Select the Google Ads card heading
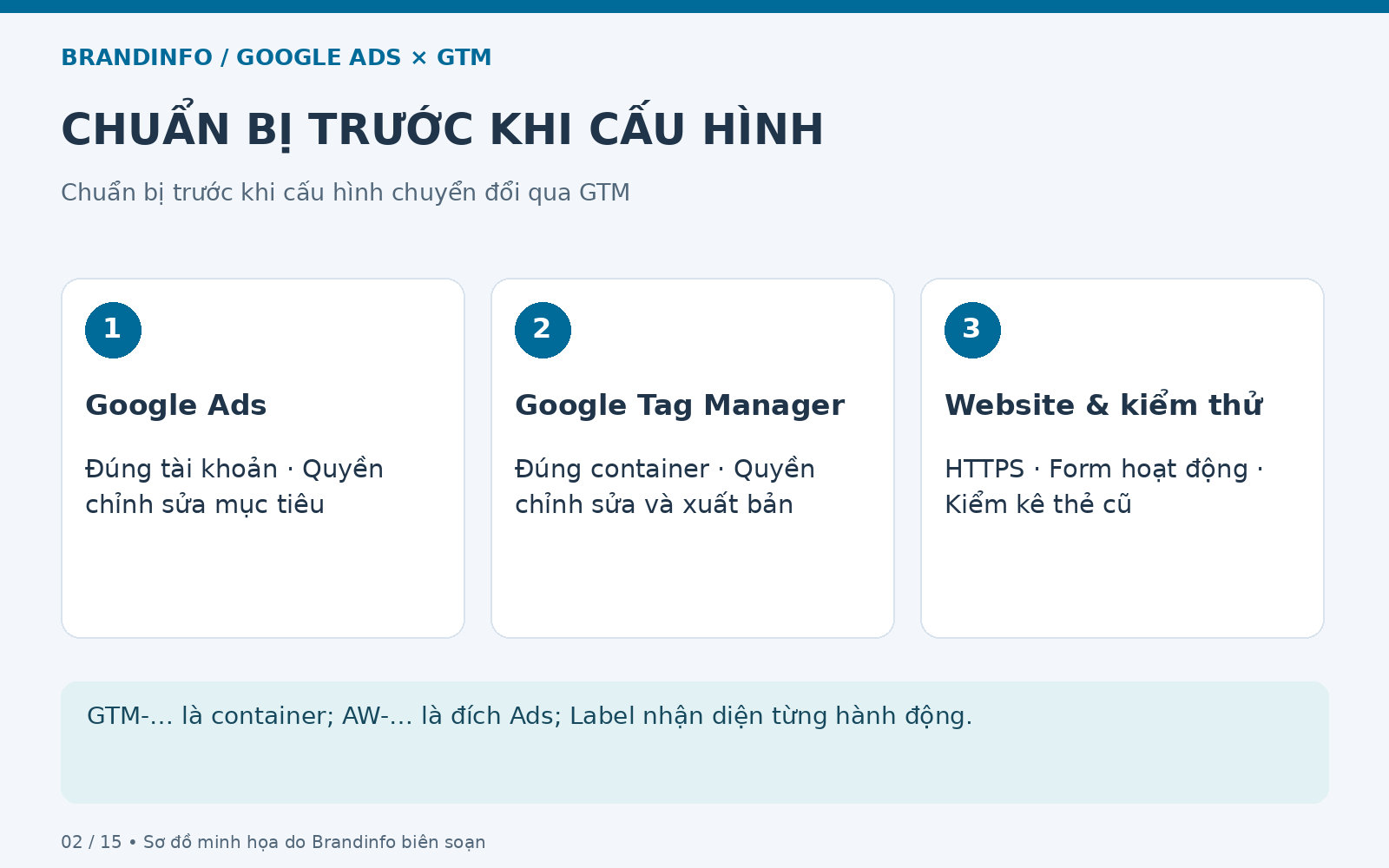The height and width of the screenshot is (868, 1389). click(x=175, y=405)
